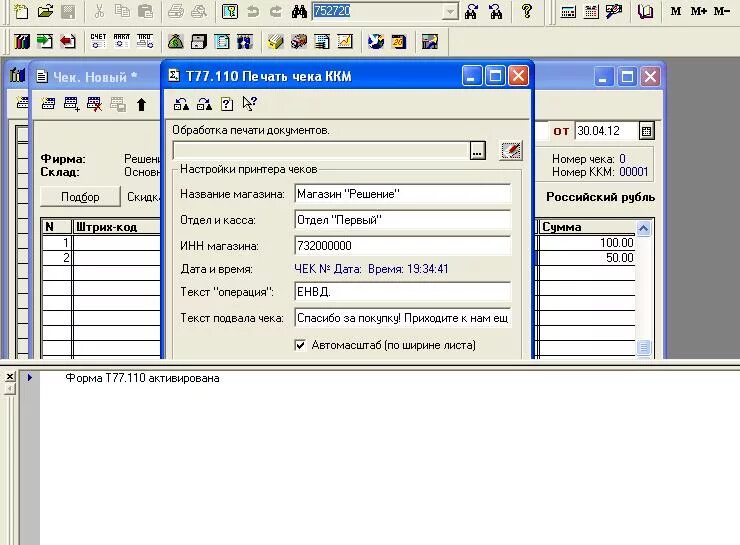The image size is (740, 545).
Task: Select the Сумма cell with 100.00
Action: click(x=587, y=243)
